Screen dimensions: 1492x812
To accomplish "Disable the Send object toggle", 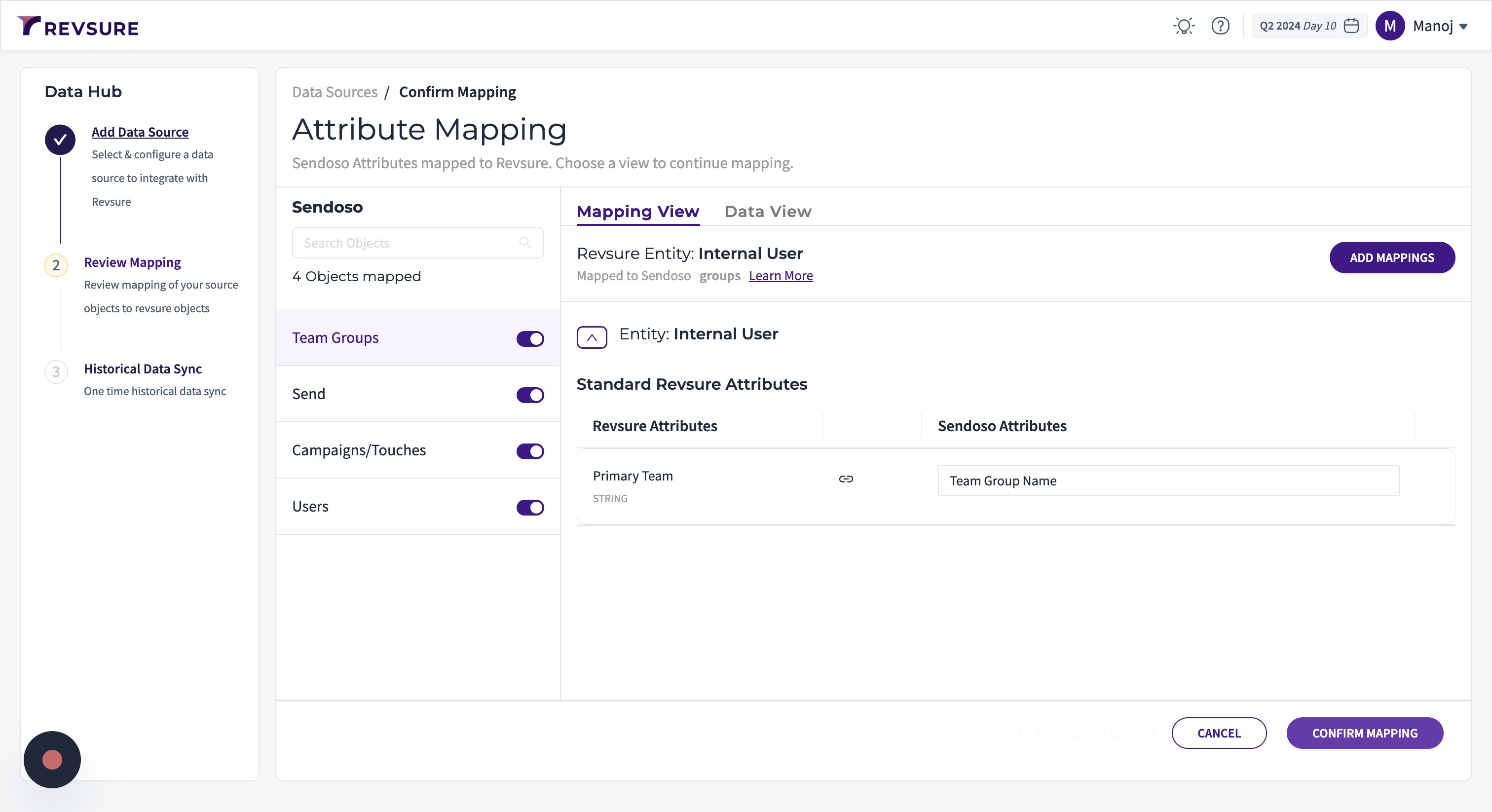I will tap(529, 395).
